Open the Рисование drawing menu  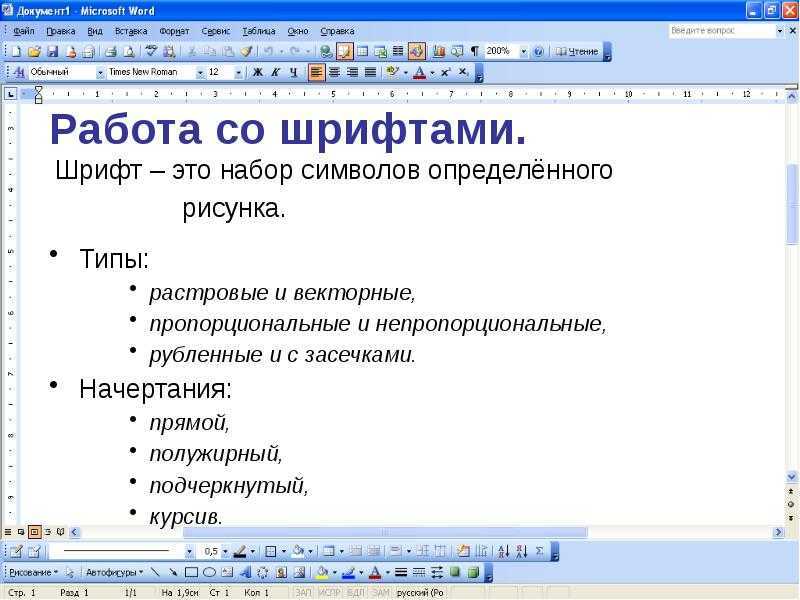coord(34,572)
